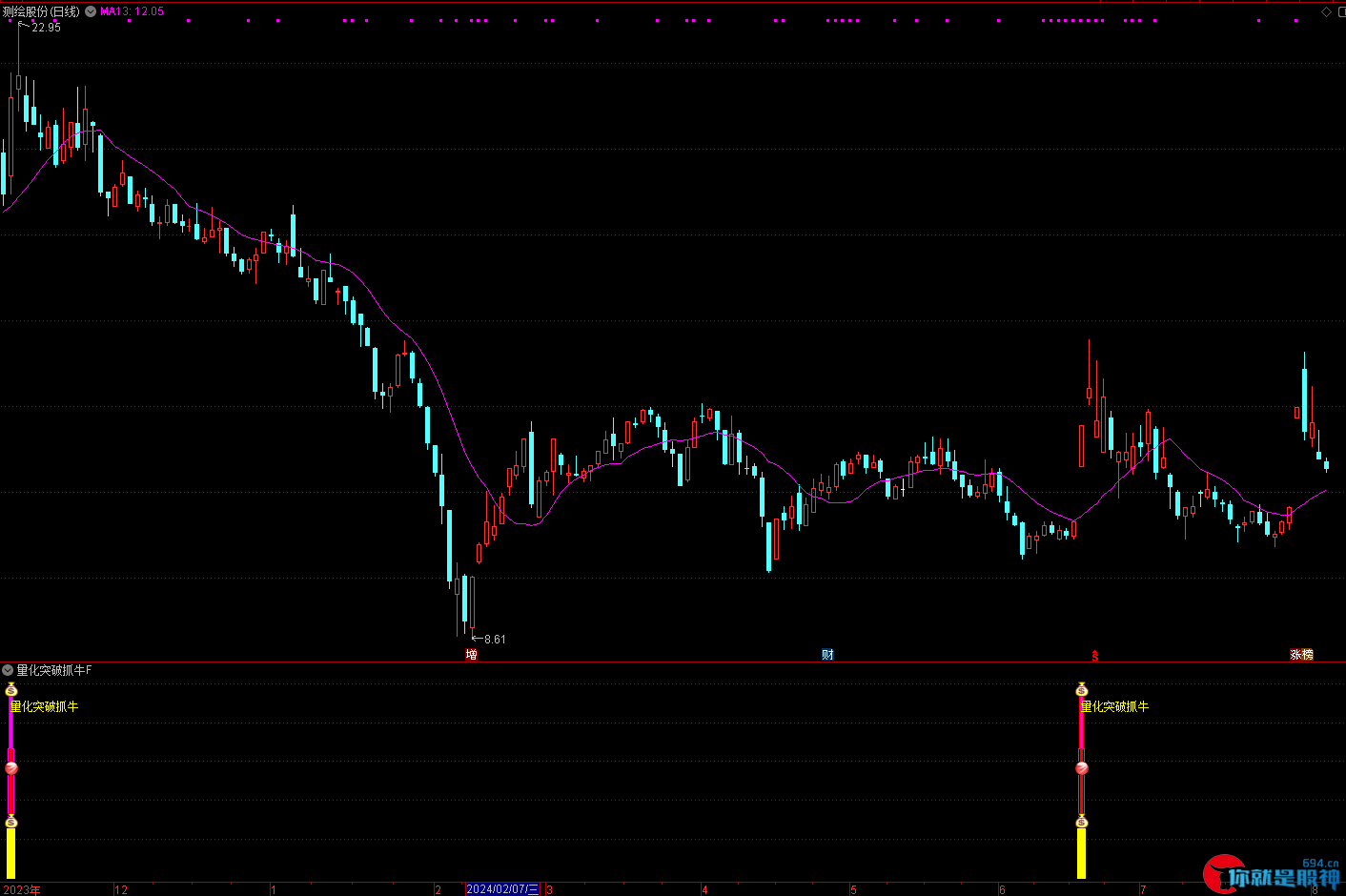Click the 量化突破抓牛 label beside the June signal
The width and height of the screenshot is (1346, 896).
click(1115, 706)
